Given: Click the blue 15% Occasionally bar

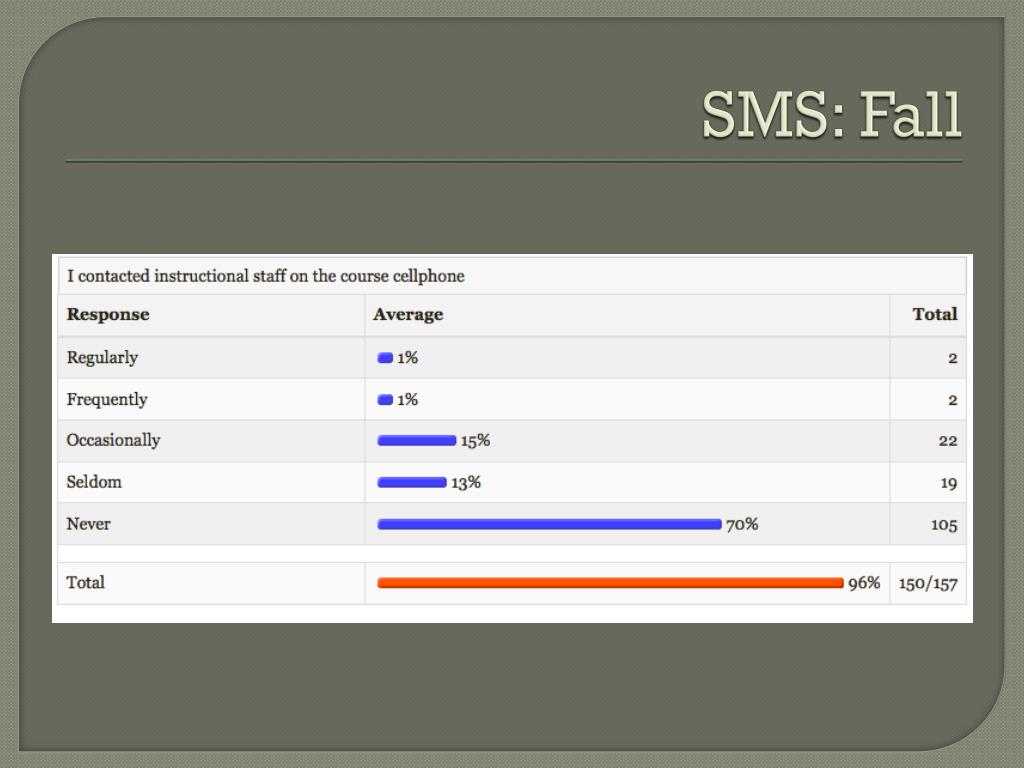Looking at the screenshot, I should tap(417, 441).
